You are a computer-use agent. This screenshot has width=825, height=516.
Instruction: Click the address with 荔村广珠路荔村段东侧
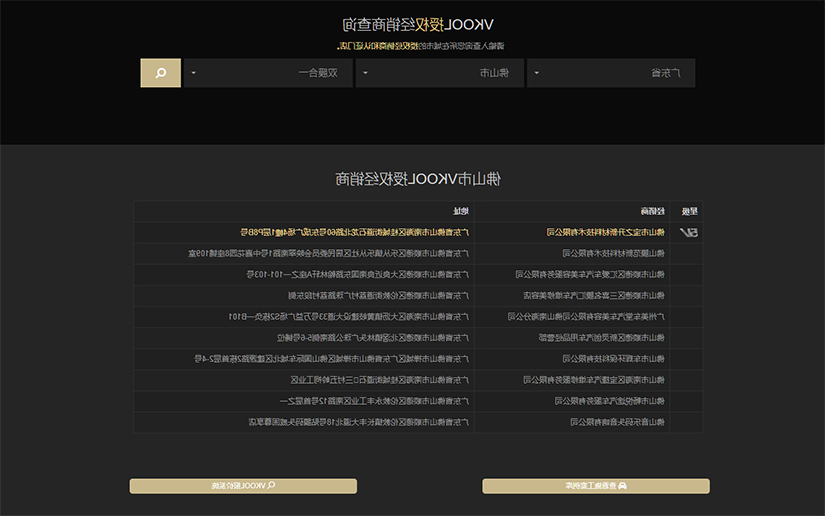tap(378, 296)
